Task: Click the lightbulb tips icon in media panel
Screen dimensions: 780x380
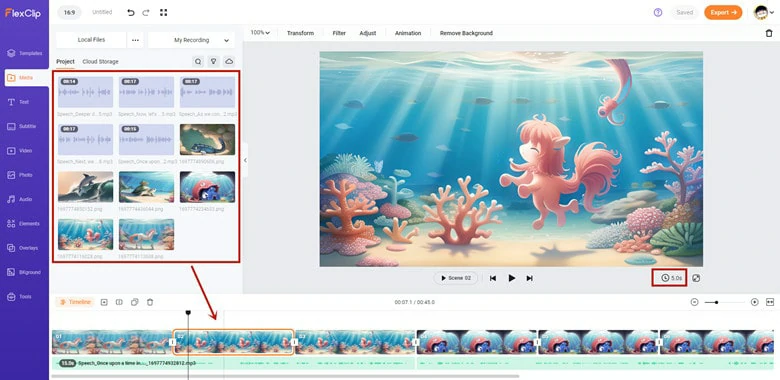Action: coord(213,62)
